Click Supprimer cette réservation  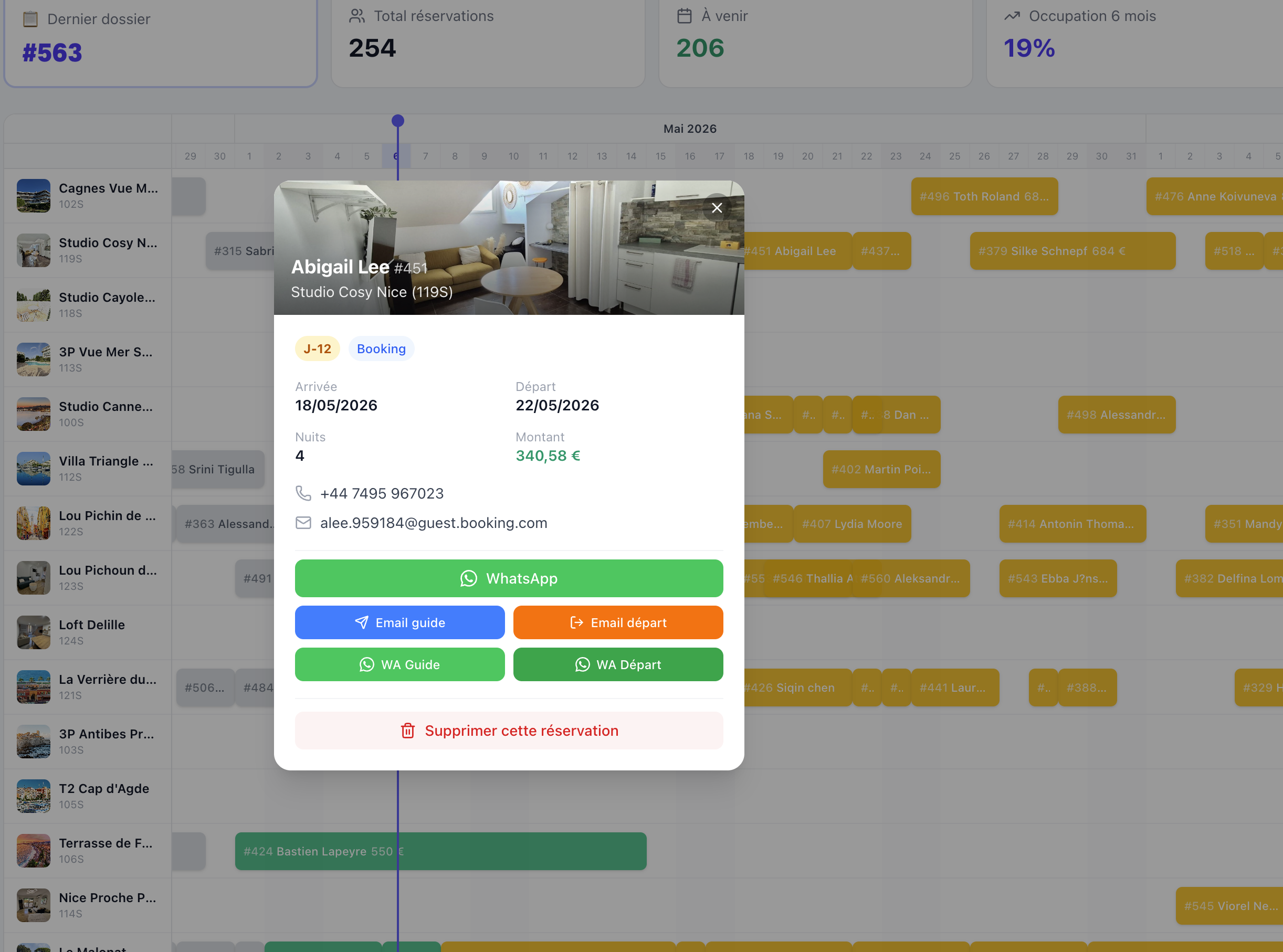[509, 731]
